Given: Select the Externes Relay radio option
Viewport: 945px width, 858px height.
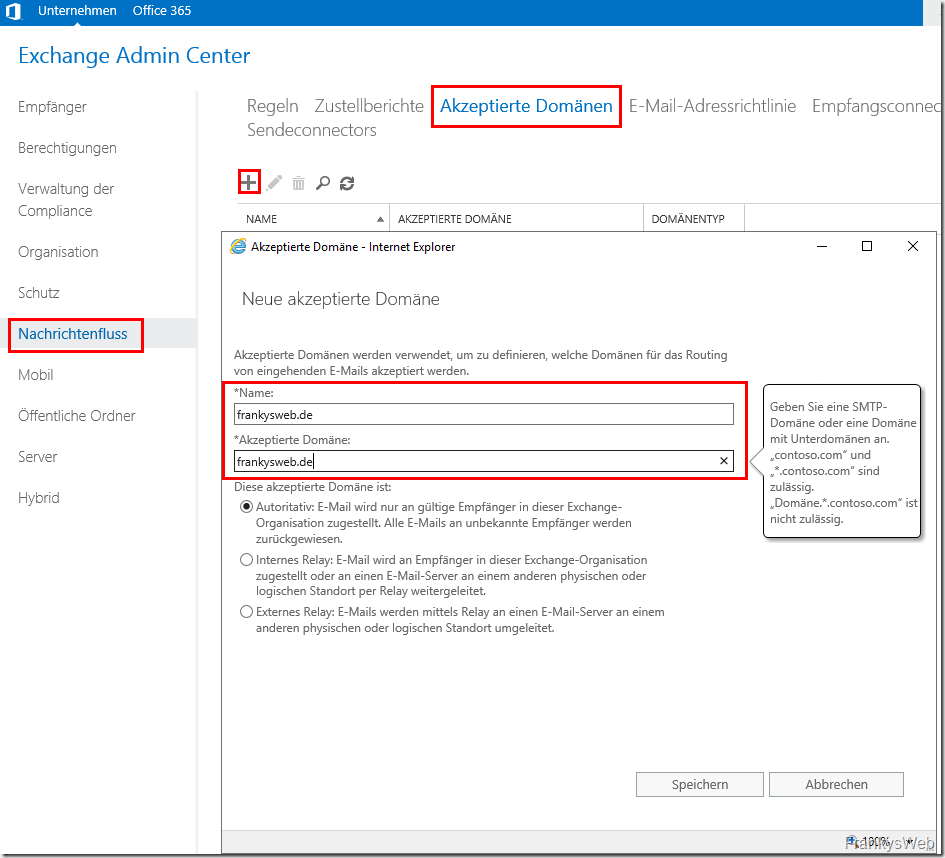Looking at the screenshot, I should tap(247, 612).
